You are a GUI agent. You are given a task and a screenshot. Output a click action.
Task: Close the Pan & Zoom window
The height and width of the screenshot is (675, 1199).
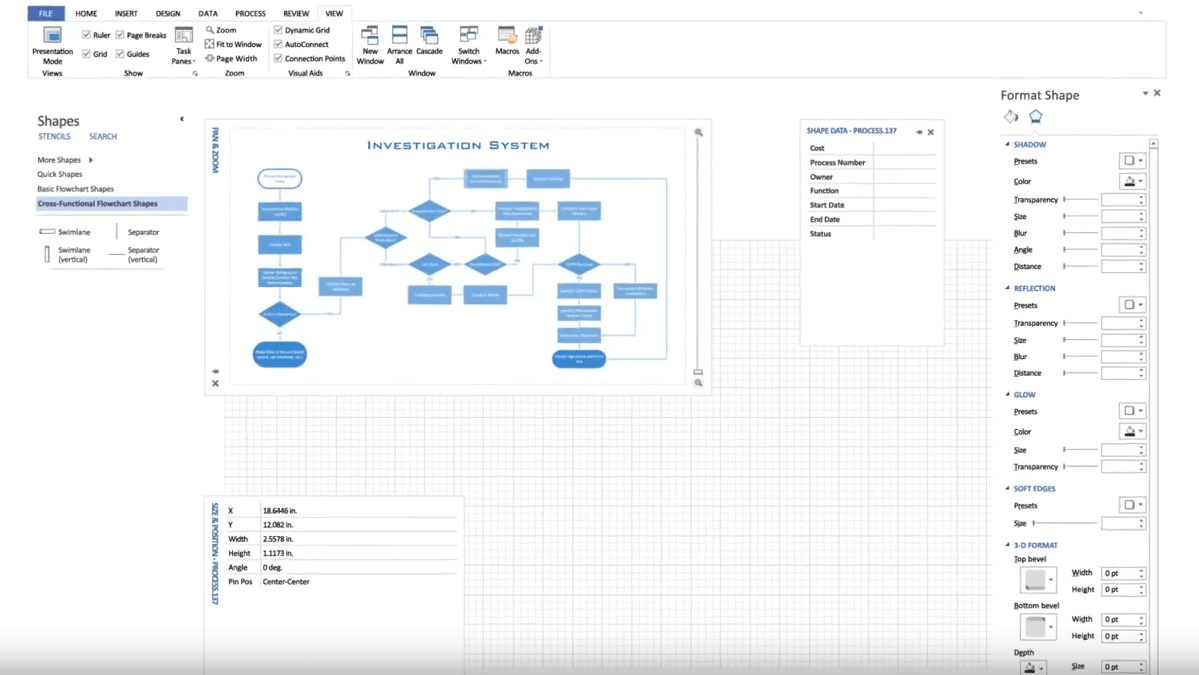215,384
